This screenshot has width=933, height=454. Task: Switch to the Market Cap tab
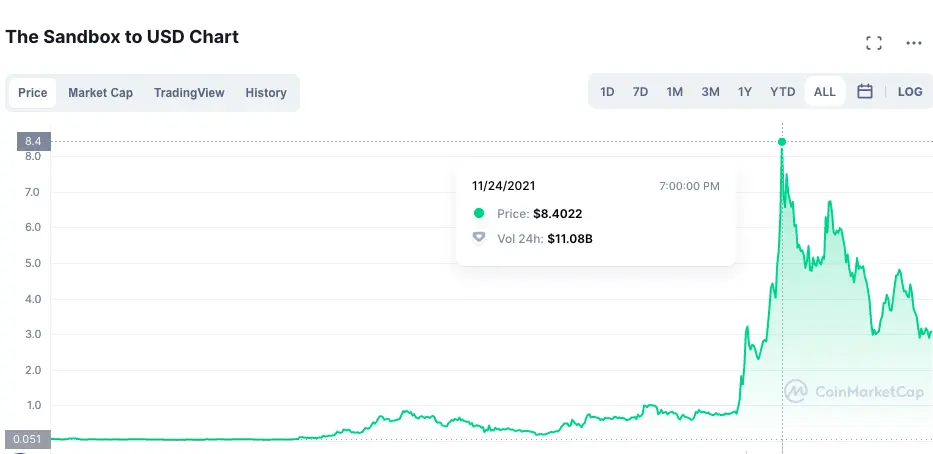[101, 93]
